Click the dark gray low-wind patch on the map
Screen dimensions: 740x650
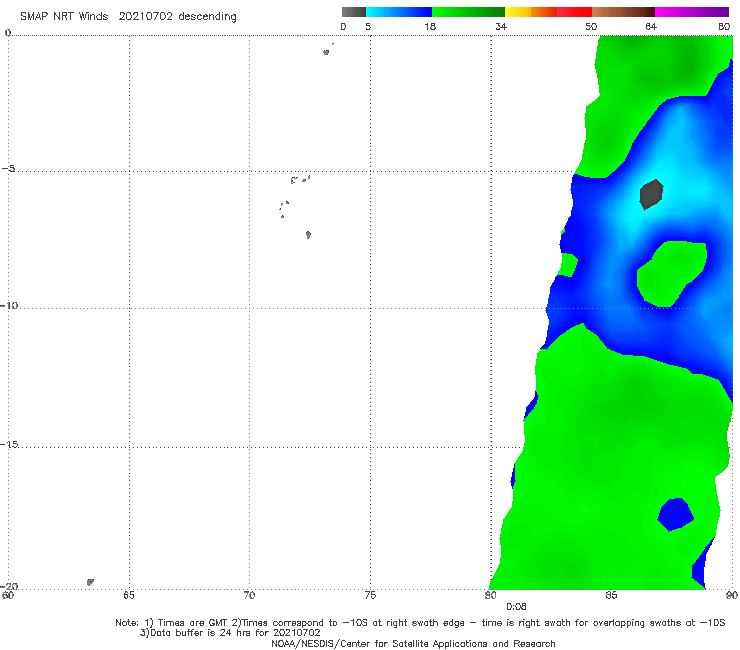[x=651, y=194]
